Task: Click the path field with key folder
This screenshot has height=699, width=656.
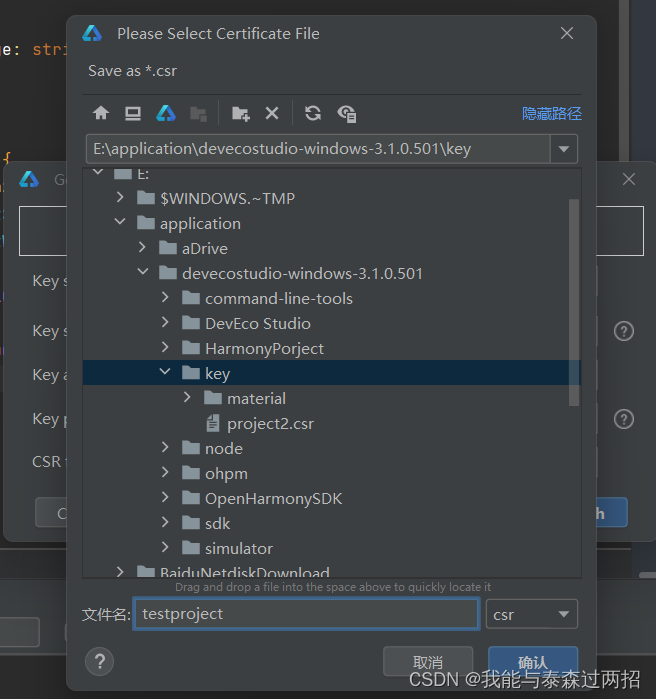Action: tap(318, 149)
